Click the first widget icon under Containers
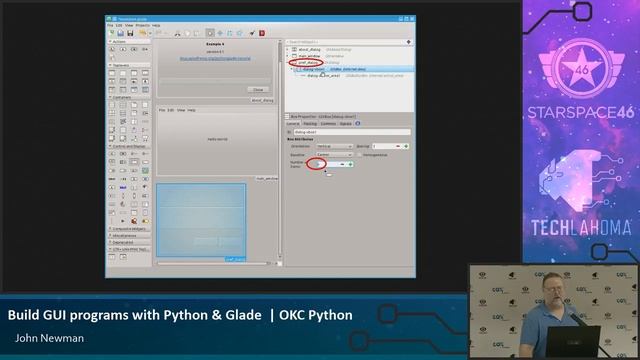This screenshot has height=360, width=640. pos(112,105)
